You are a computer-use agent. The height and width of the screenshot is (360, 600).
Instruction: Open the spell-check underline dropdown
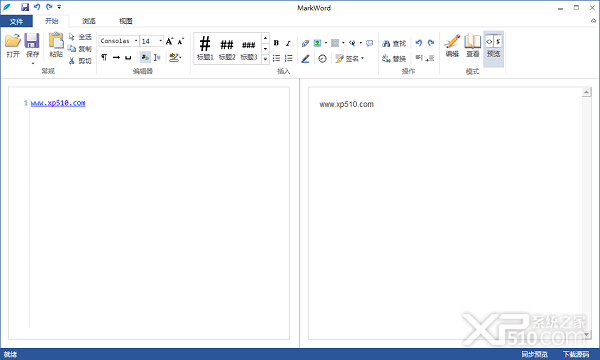[x=176, y=57]
